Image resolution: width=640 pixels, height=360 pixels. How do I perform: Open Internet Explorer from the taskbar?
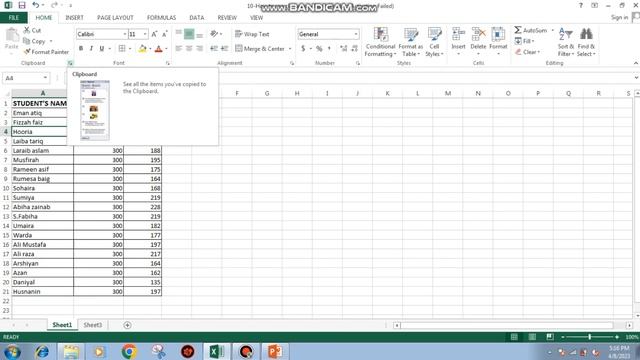click(x=42, y=351)
